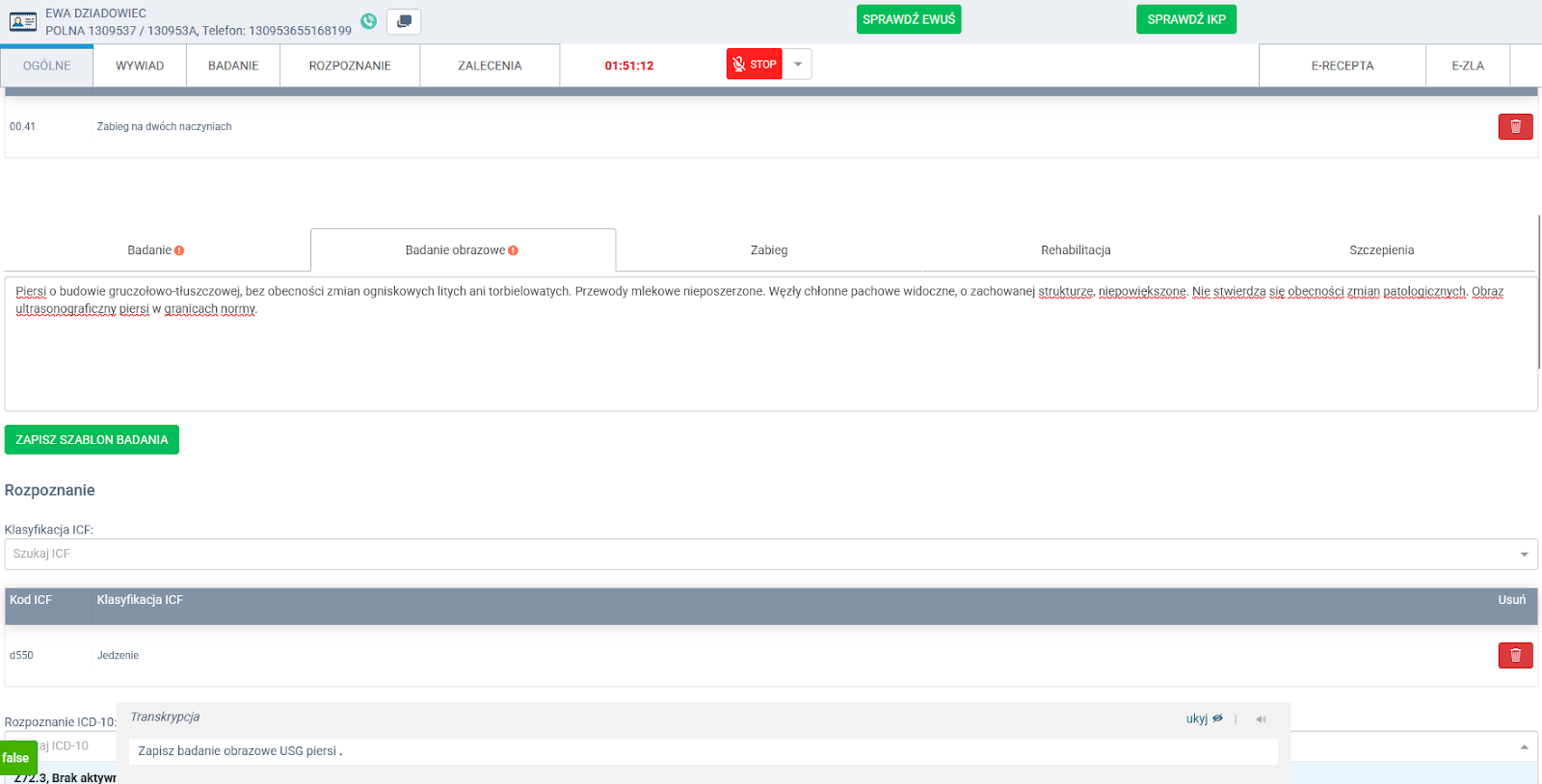Click the warning icon on Badanie tab
Screen dimensions: 1542x784
click(179, 250)
